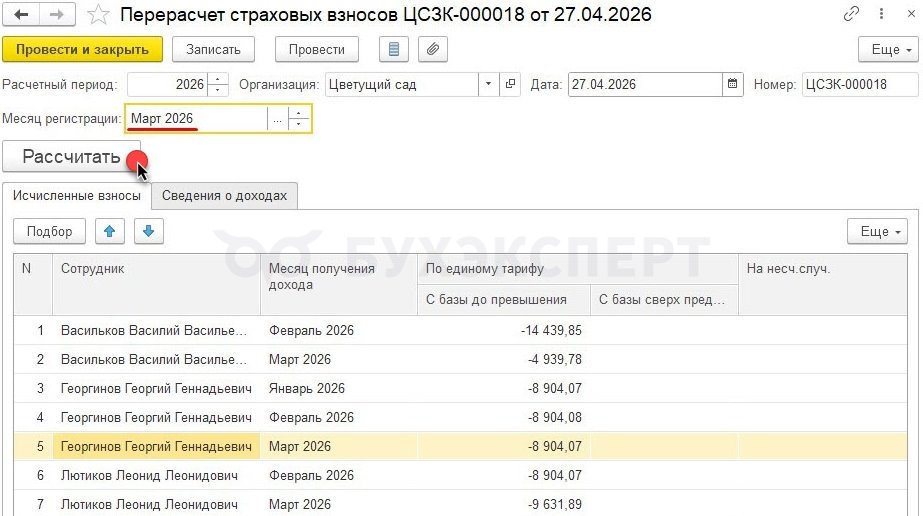The height and width of the screenshot is (516, 923).
Task: Click the forward navigation arrow
Action: 56,15
